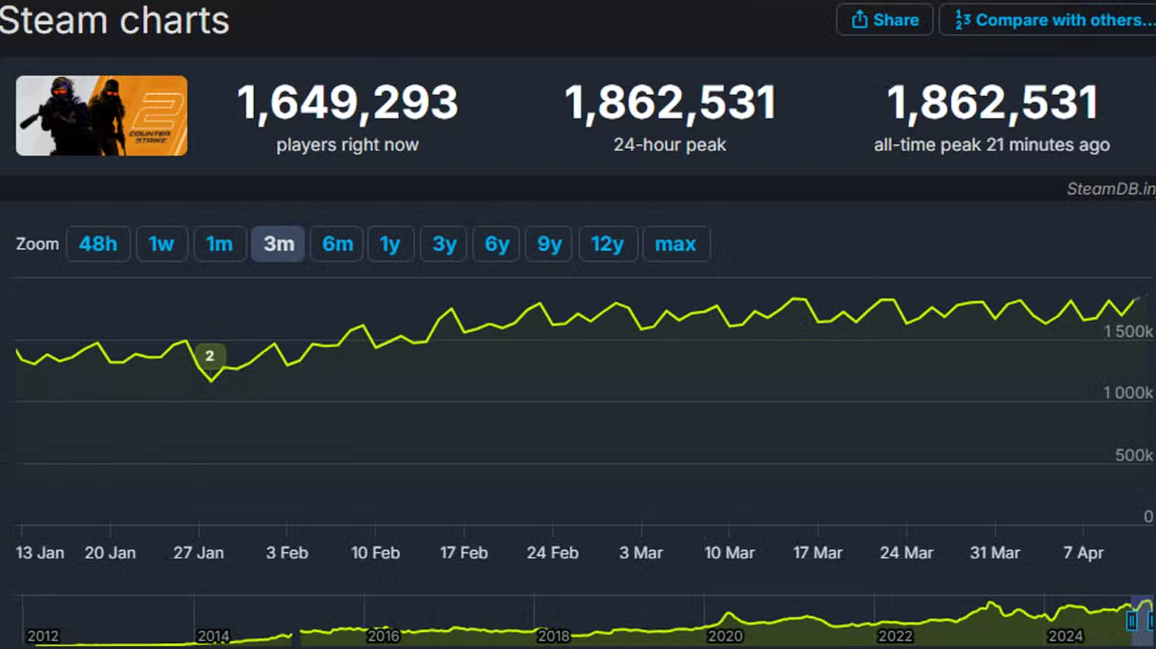Click the all-time peak player count
This screenshot has height=649, width=1156.
pos(991,104)
